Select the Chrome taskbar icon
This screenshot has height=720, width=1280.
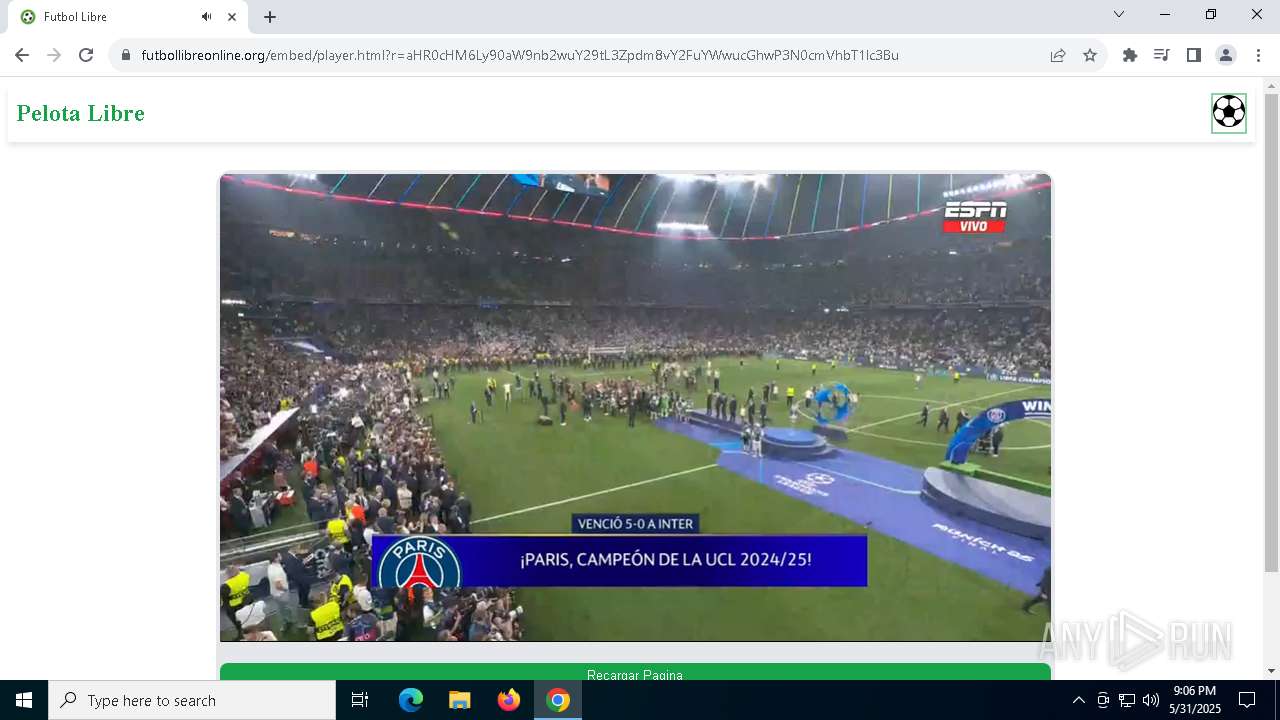pos(558,700)
